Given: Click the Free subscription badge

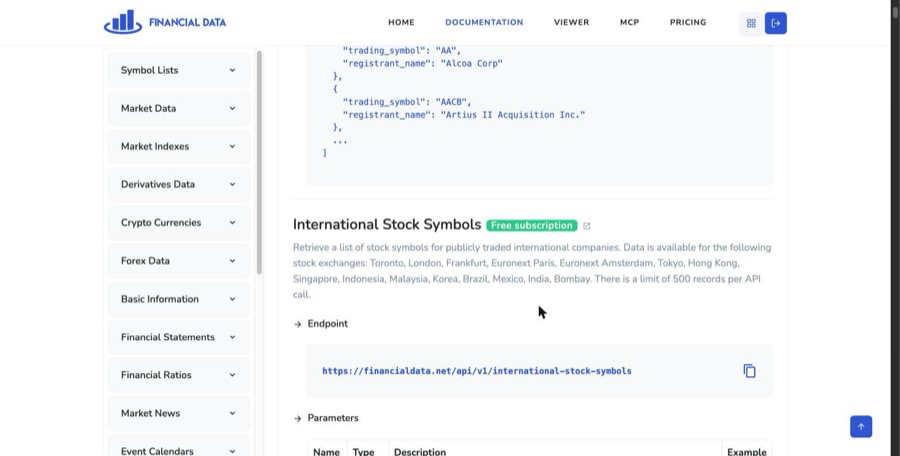Looking at the screenshot, I should click(532, 225).
